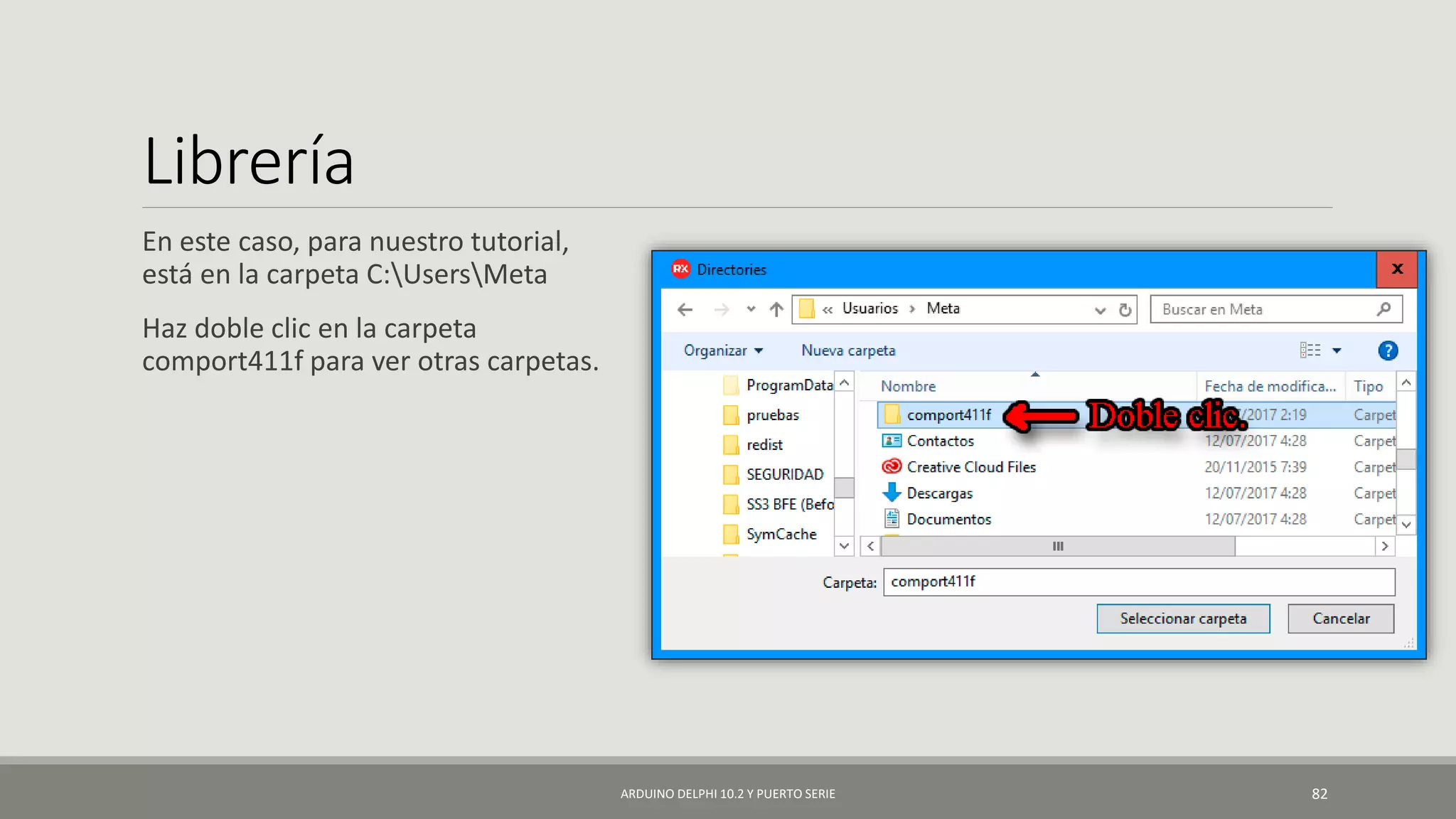The height and width of the screenshot is (819, 1456).
Task: Create a Nueva carpeta
Action: 848,350
